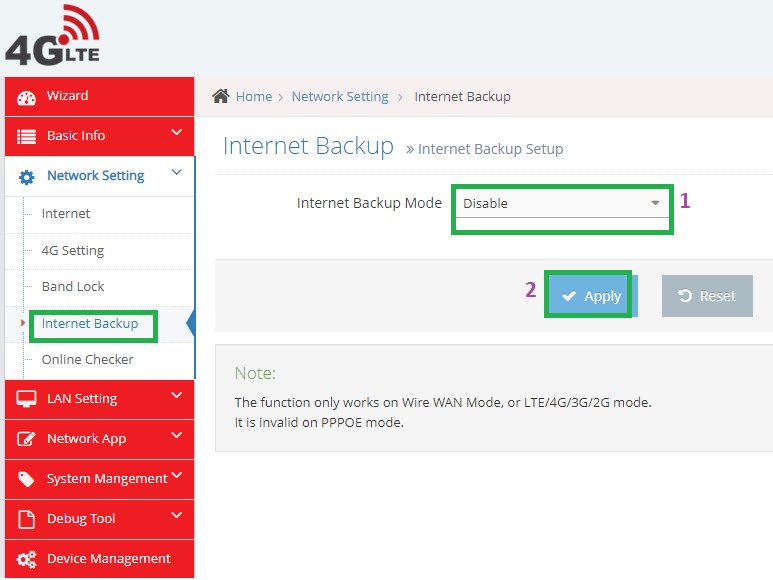773x580 pixels.
Task: Expand the Basic Info menu chevron
Action: pyautogui.click(x=177, y=132)
